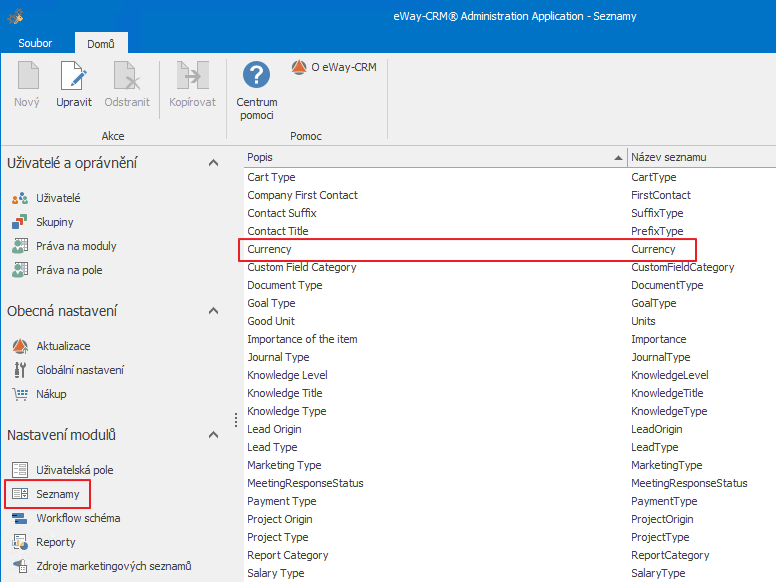Select the Company First Contact row
Screen dimensions: 776x582
click(x=510, y=195)
